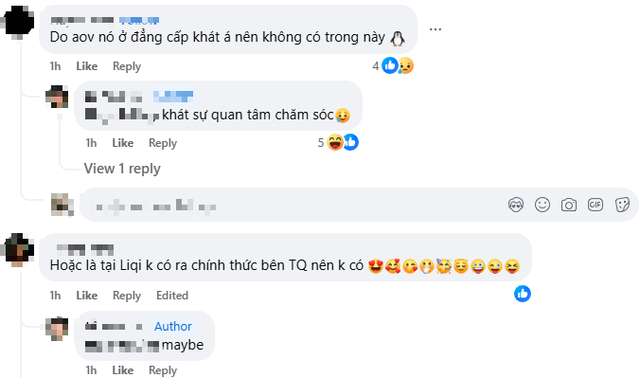Viewport: 640px width, 378px height.
Task: Click the like reaction on 'Hoặc là tại Liqi' comment
Action: (522, 294)
